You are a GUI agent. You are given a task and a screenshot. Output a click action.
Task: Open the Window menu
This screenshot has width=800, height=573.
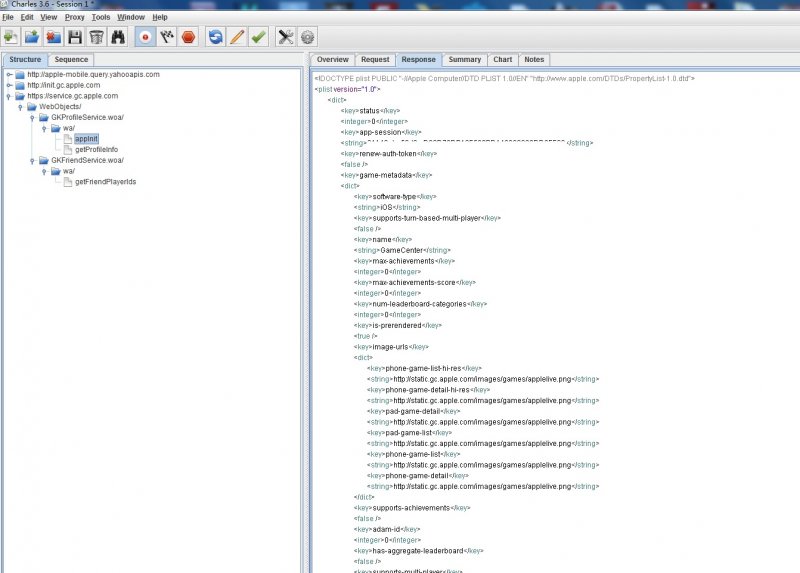click(x=131, y=17)
